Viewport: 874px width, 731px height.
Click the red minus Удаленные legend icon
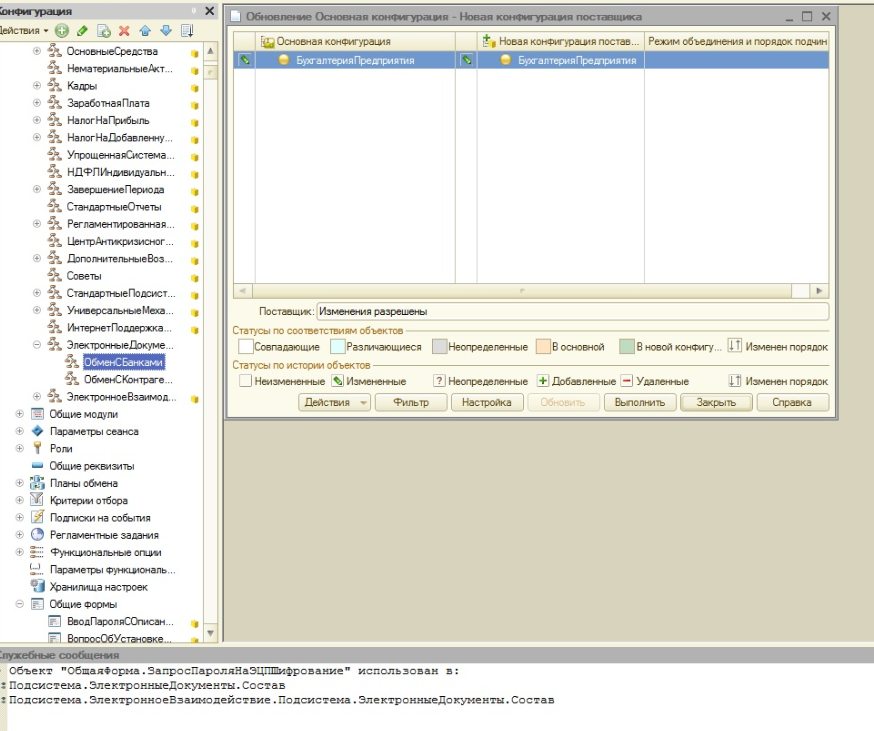[x=627, y=381]
